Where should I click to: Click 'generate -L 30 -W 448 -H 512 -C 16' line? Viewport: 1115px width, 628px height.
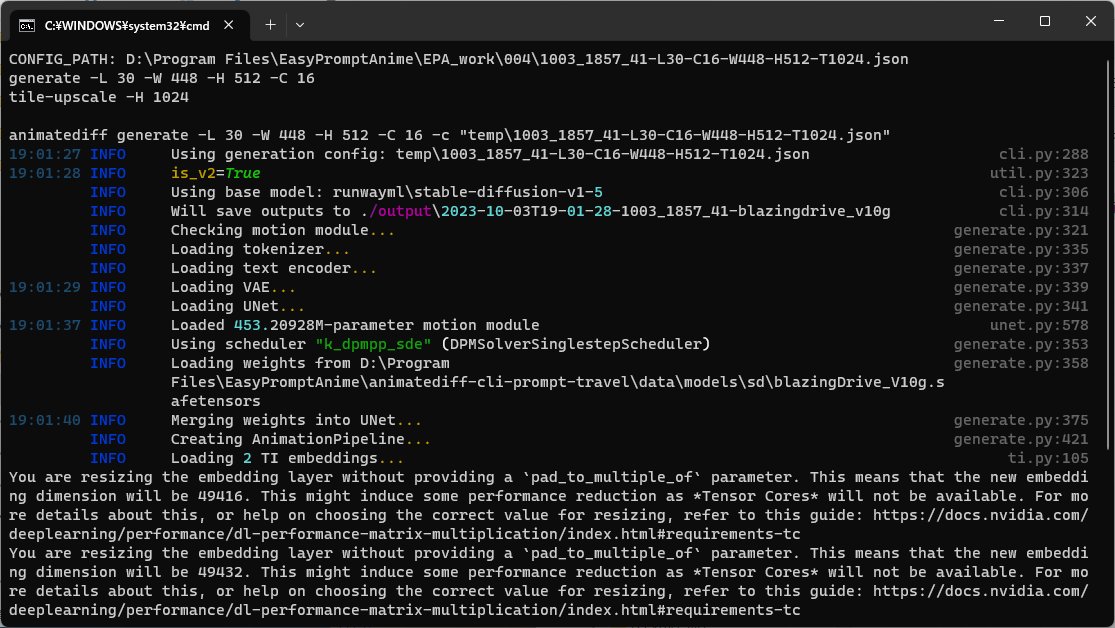pos(161,78)
